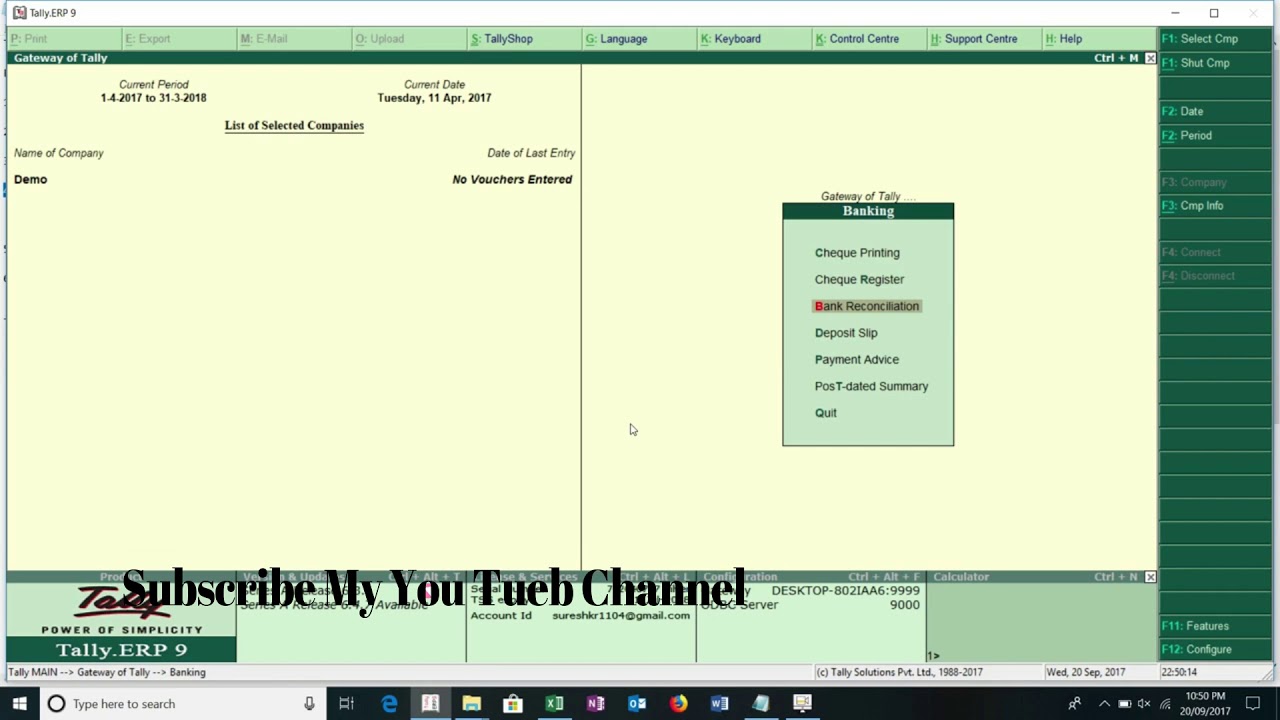Viewport: 1280px width, 720px height.
Task: Open F12 Configure
Action: 1217,649
